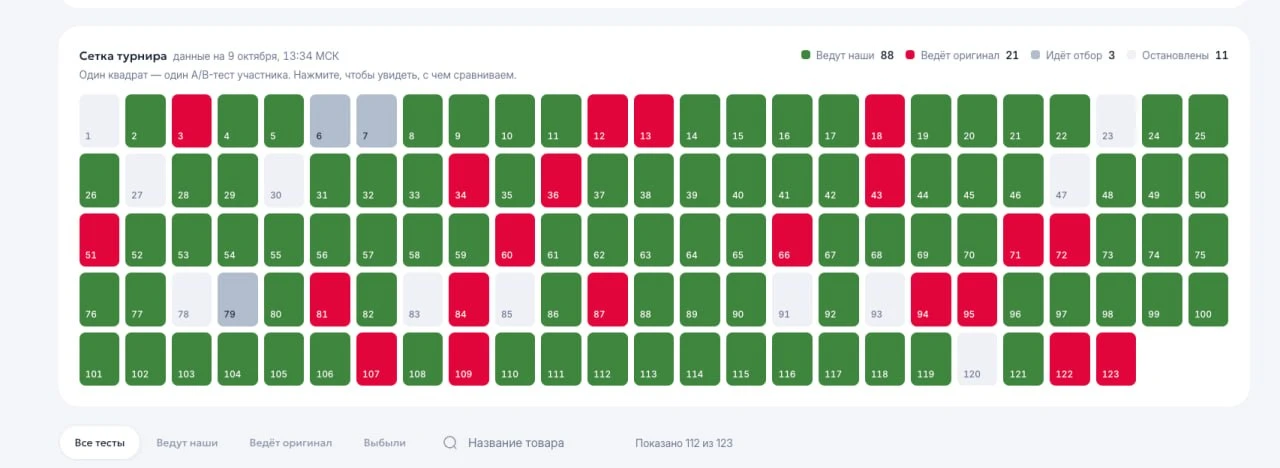Screen dimensions: 1280x468
Task: Click red square number 18
Action: point(884,121)
